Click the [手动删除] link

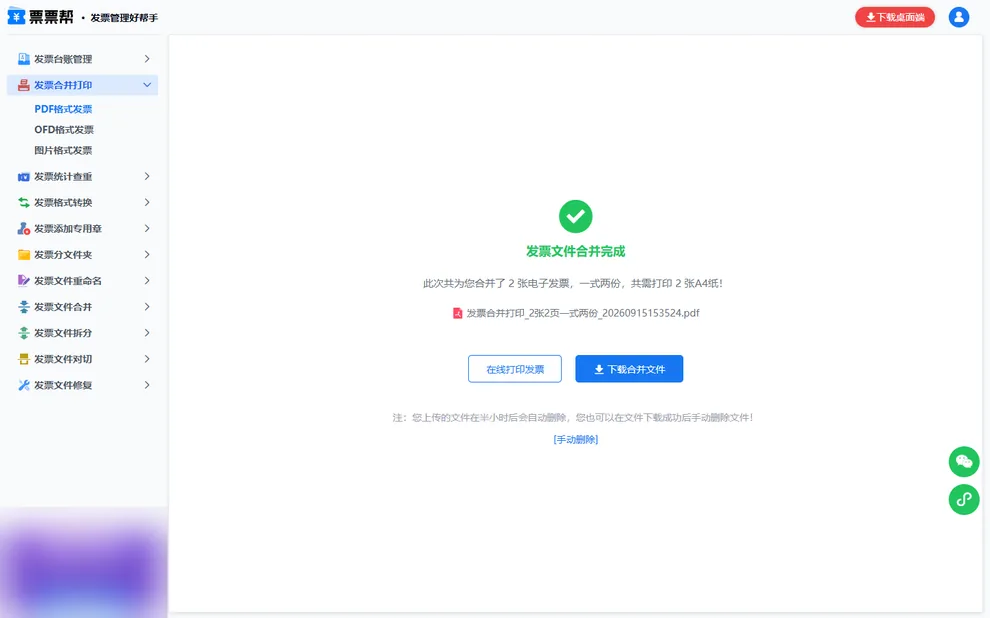click(575, 439)
